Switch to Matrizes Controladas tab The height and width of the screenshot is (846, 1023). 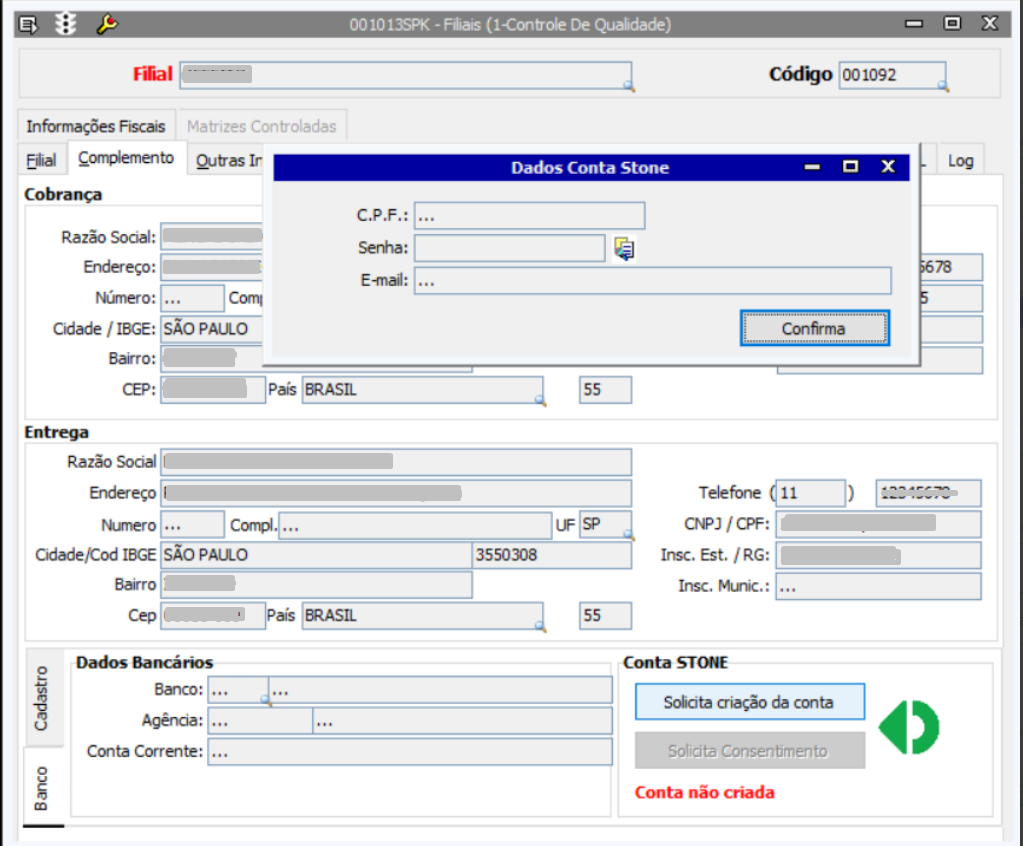[262, 126]
